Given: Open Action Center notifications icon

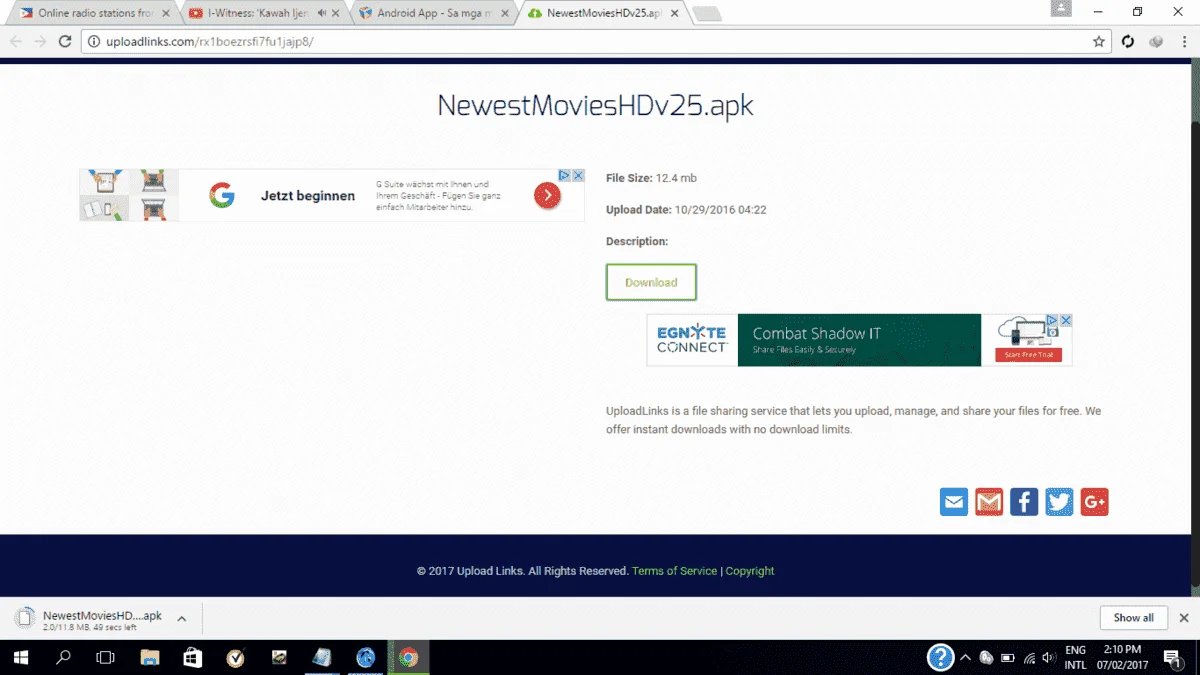Looking at the screenshot, I should click(x=1171, y=657).
